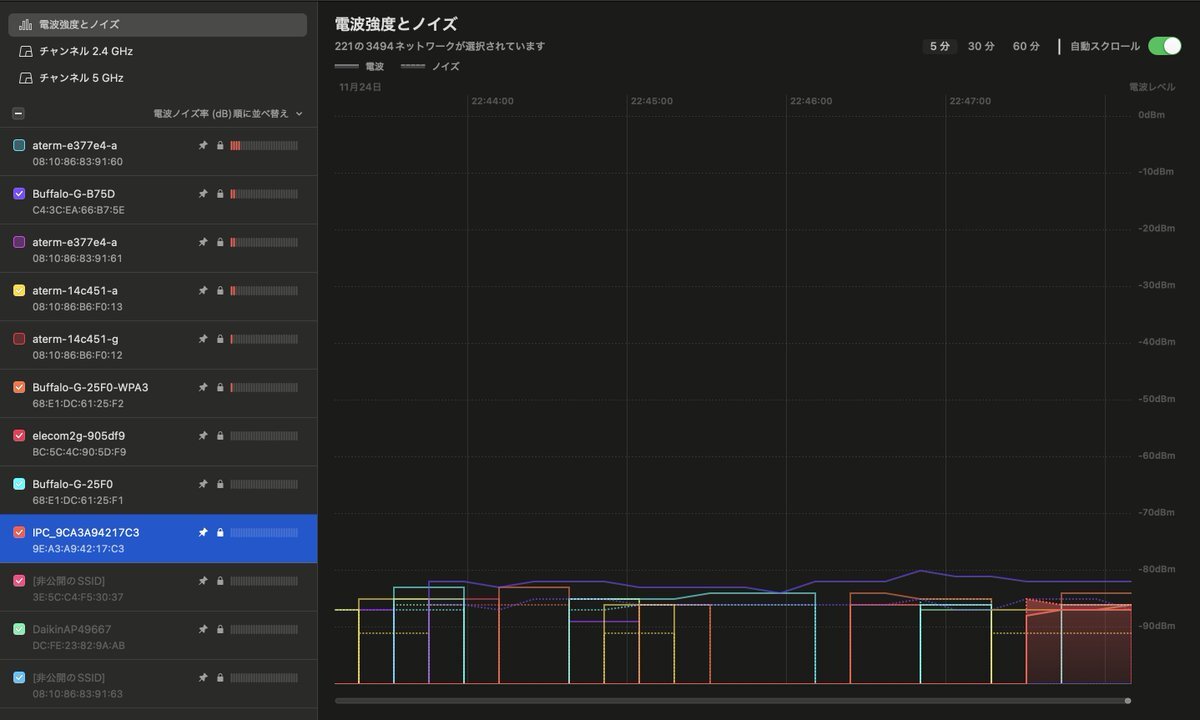Toggle the select-all networks checkbox

click(17, 114)
